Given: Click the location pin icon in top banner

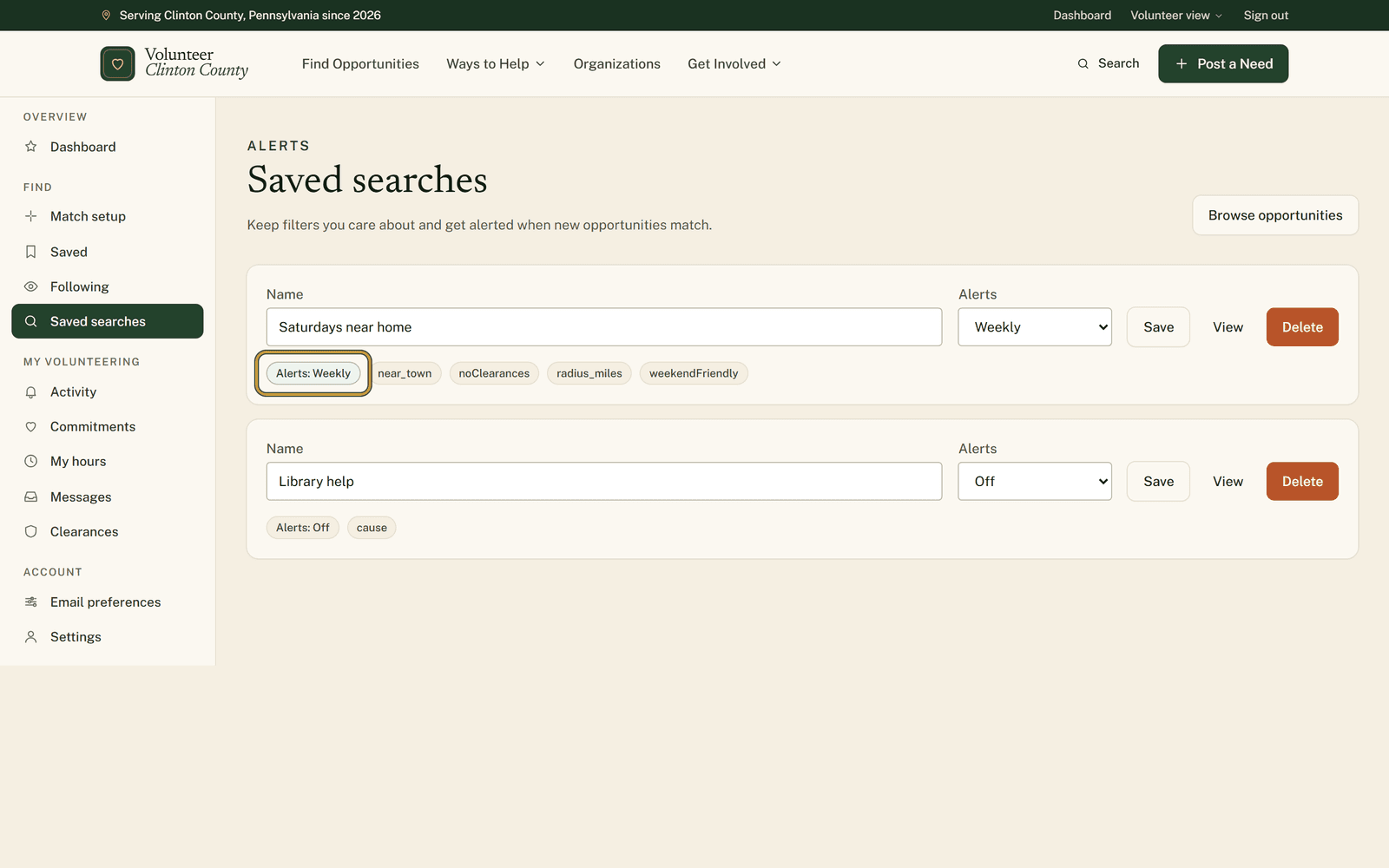Looking at the screenshot, I should pyautogui.click(x=106, y=16).
